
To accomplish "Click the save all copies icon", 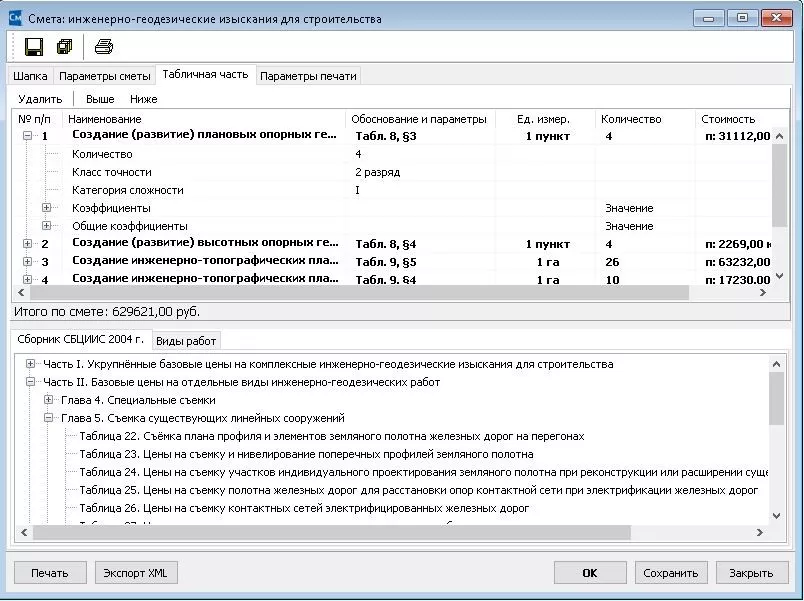I will tap(65, 46).
